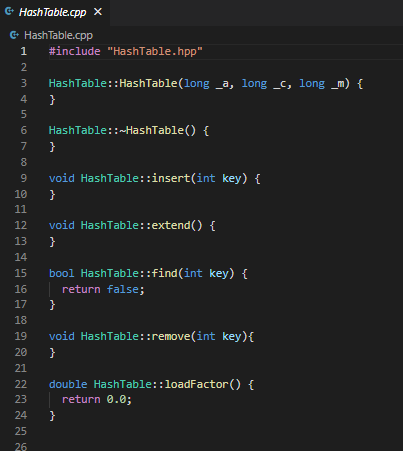
Task: Click the closing brace on line 4
Action: pyautogui.click(x=52, y=99)
